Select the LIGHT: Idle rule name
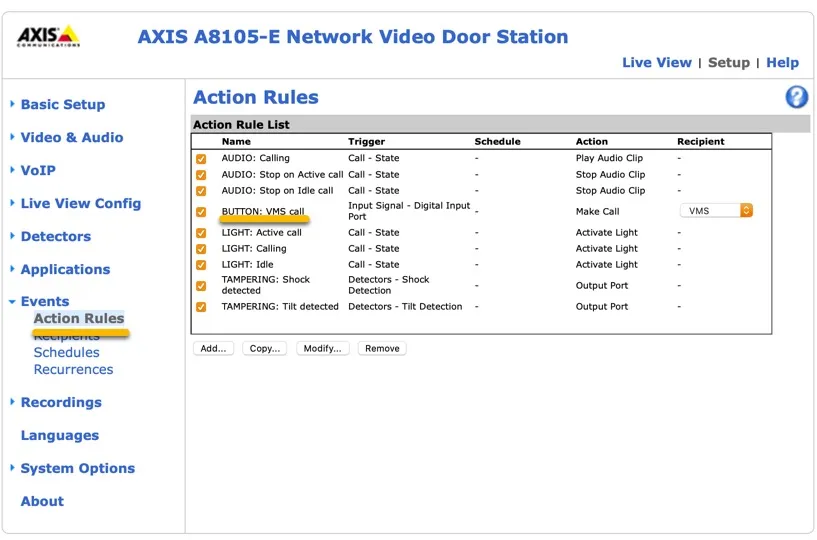This screenshot has width=817, height=540. [x=247, y=264]
